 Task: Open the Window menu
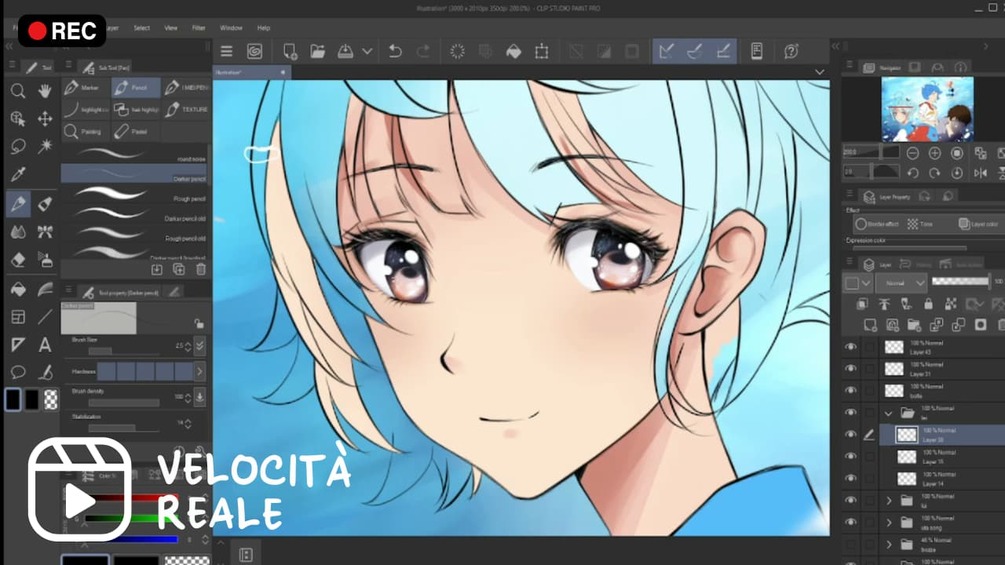click(231, 28)
